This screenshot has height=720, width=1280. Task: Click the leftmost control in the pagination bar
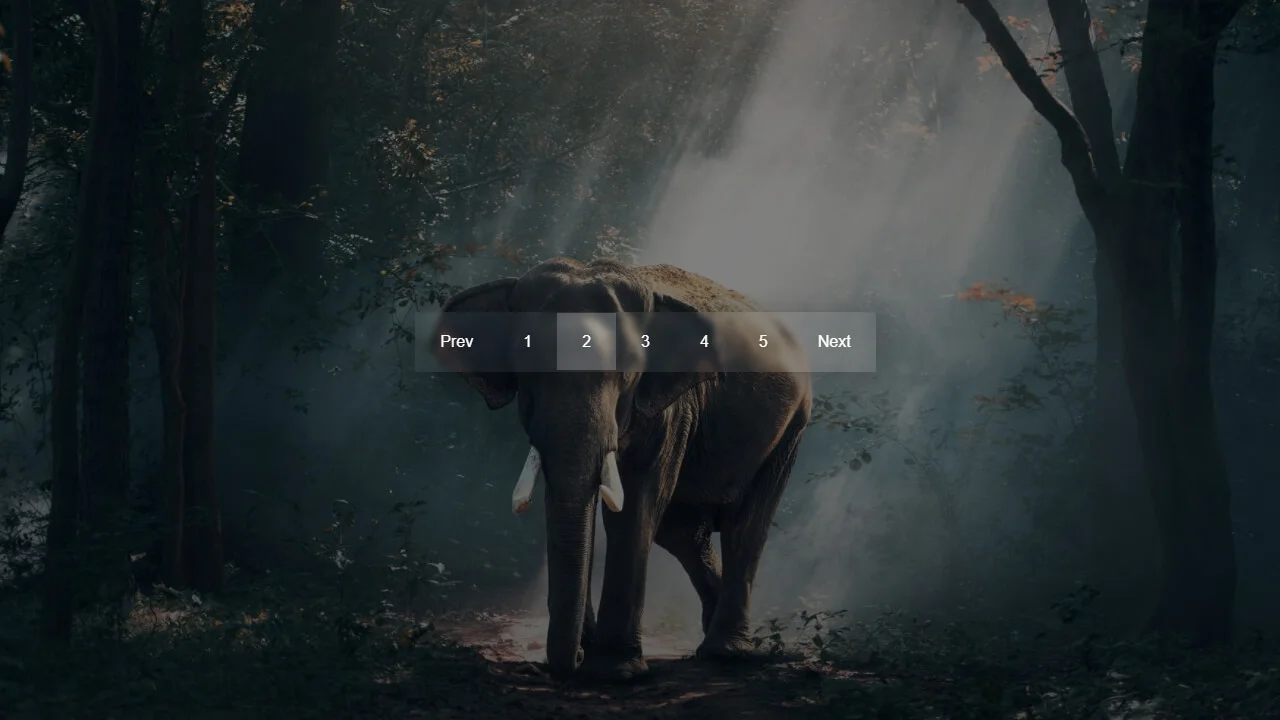457,341
